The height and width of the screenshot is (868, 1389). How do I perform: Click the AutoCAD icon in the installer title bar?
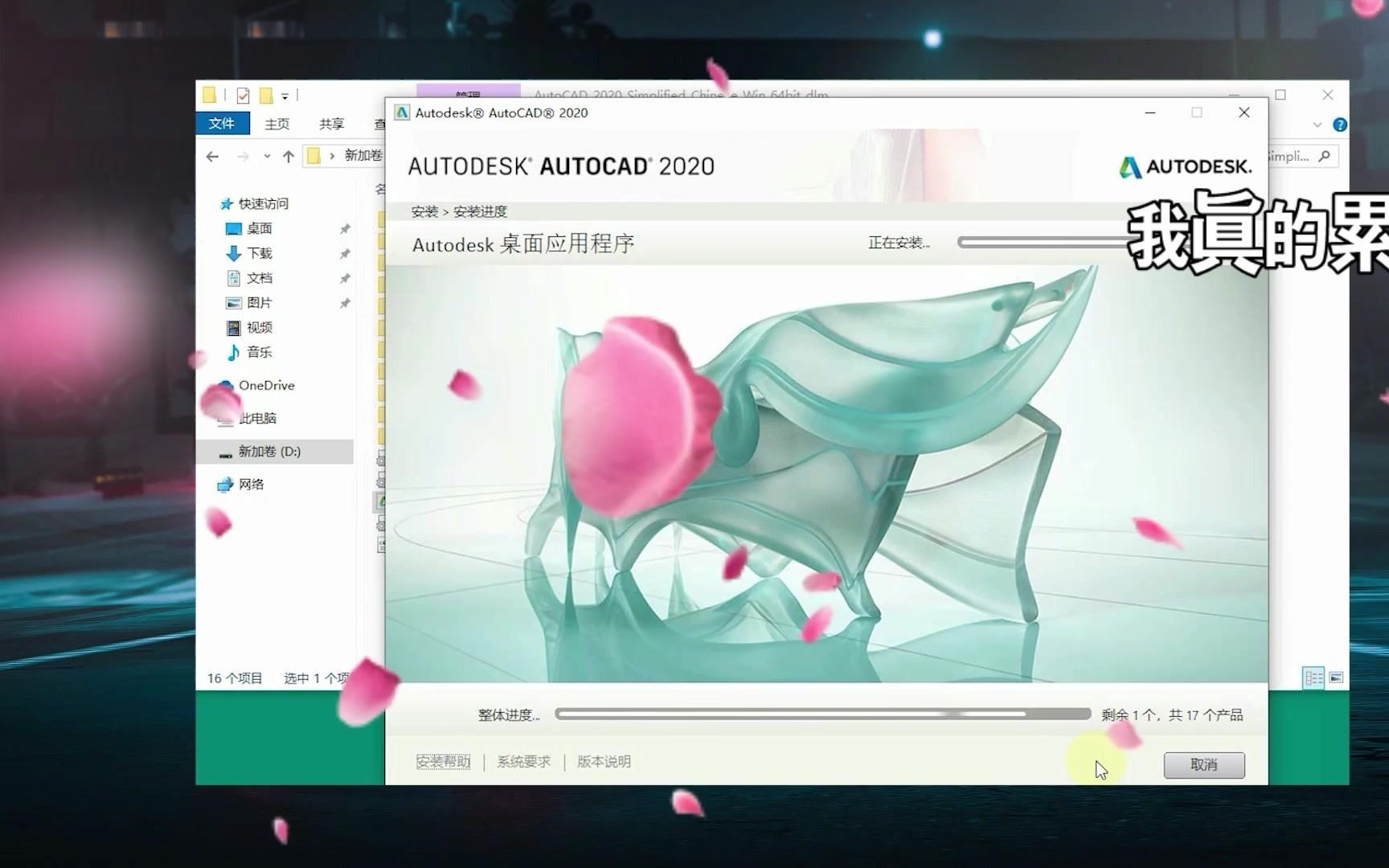pos(402,113)
